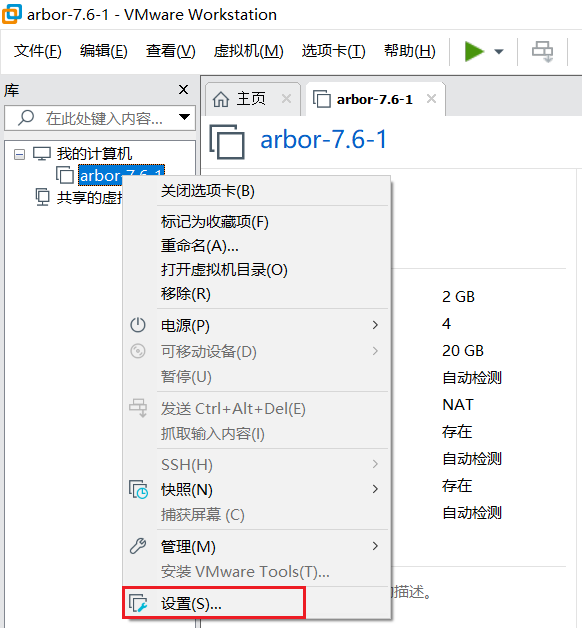This screenshot has width=582, height=628.
Task: Click the computer icon beside 我的计算机
Action: click(42, 154)
